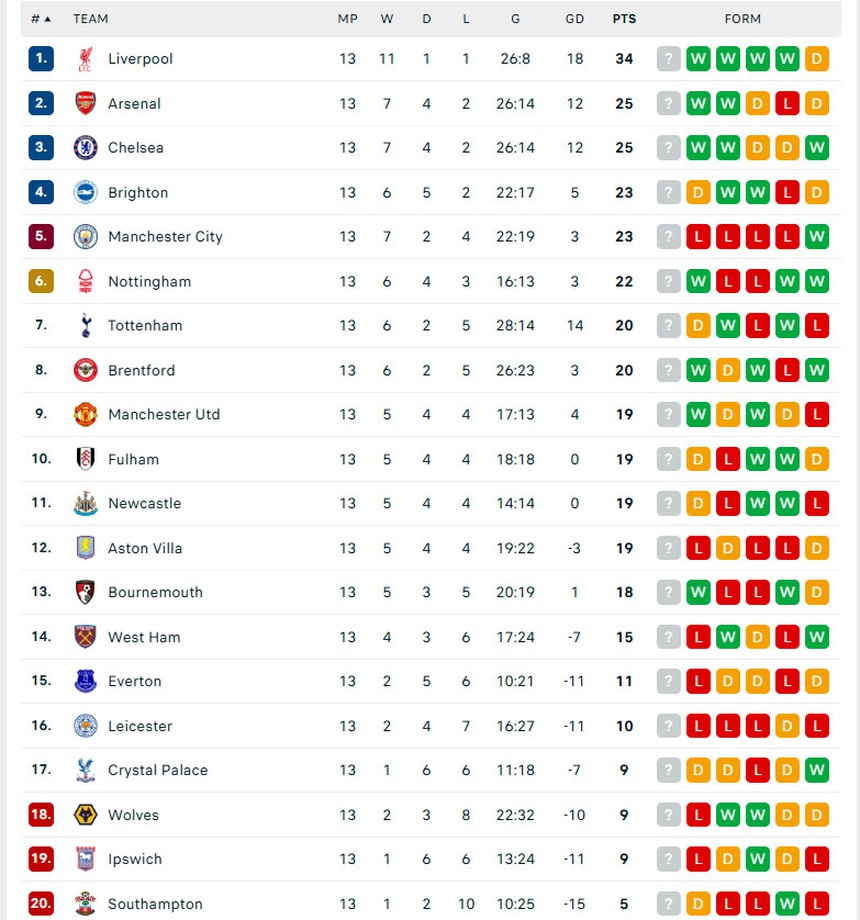860x920 pixels.
Task: Click Liverpool's latest D form result
Action: 816,58
